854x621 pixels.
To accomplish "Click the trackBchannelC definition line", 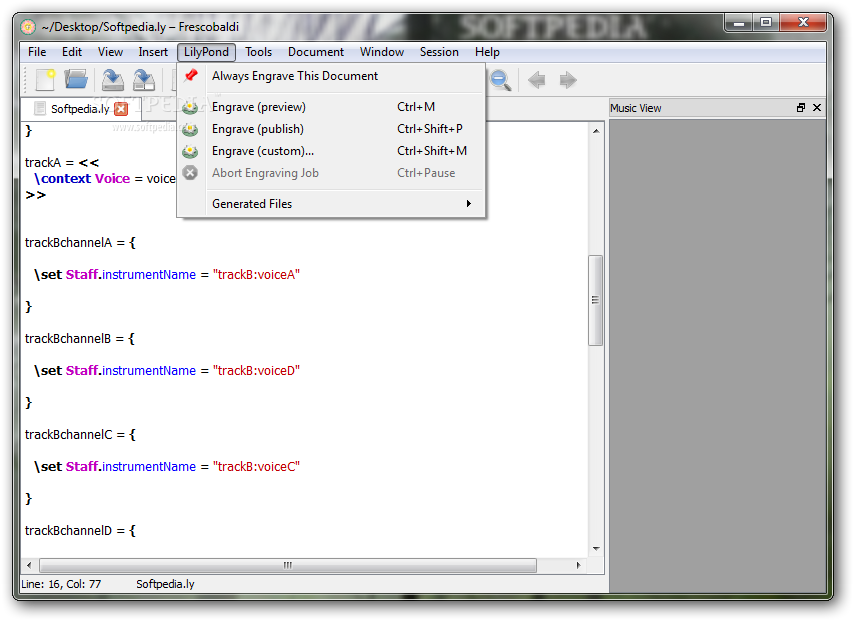I will (x=80, y=435).
